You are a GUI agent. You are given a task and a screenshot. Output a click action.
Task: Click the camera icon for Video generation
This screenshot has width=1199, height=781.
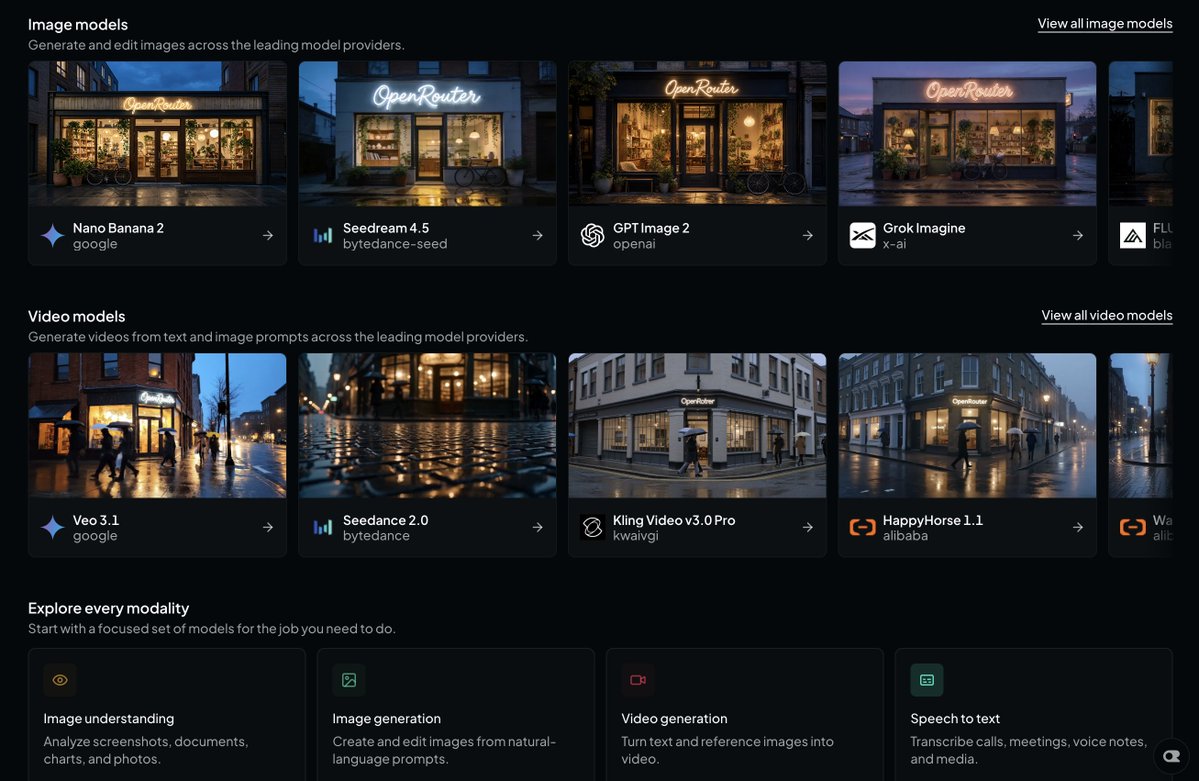(638, 680)
